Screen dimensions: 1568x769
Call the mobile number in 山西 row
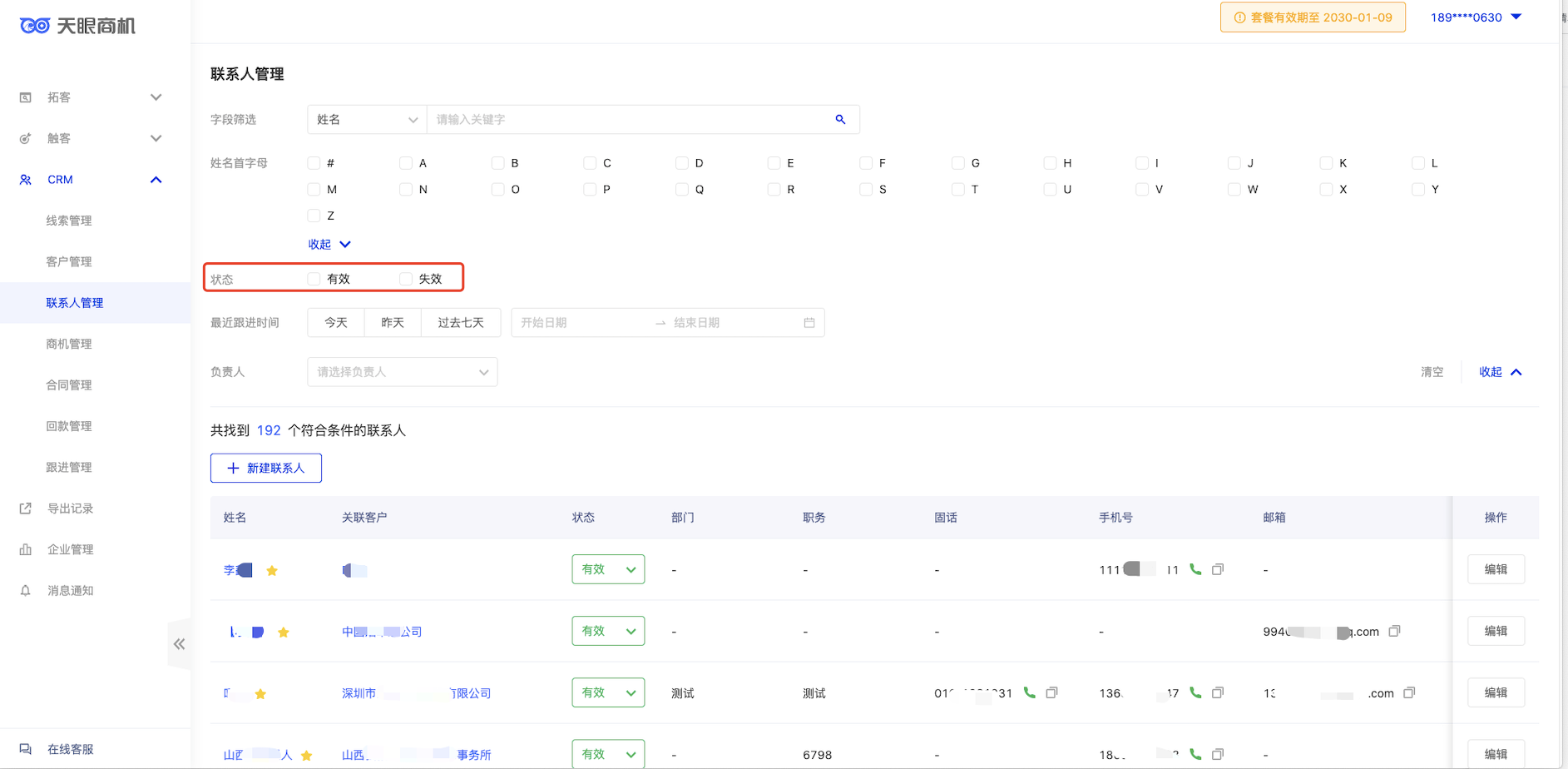click(x=1195, y=755)
